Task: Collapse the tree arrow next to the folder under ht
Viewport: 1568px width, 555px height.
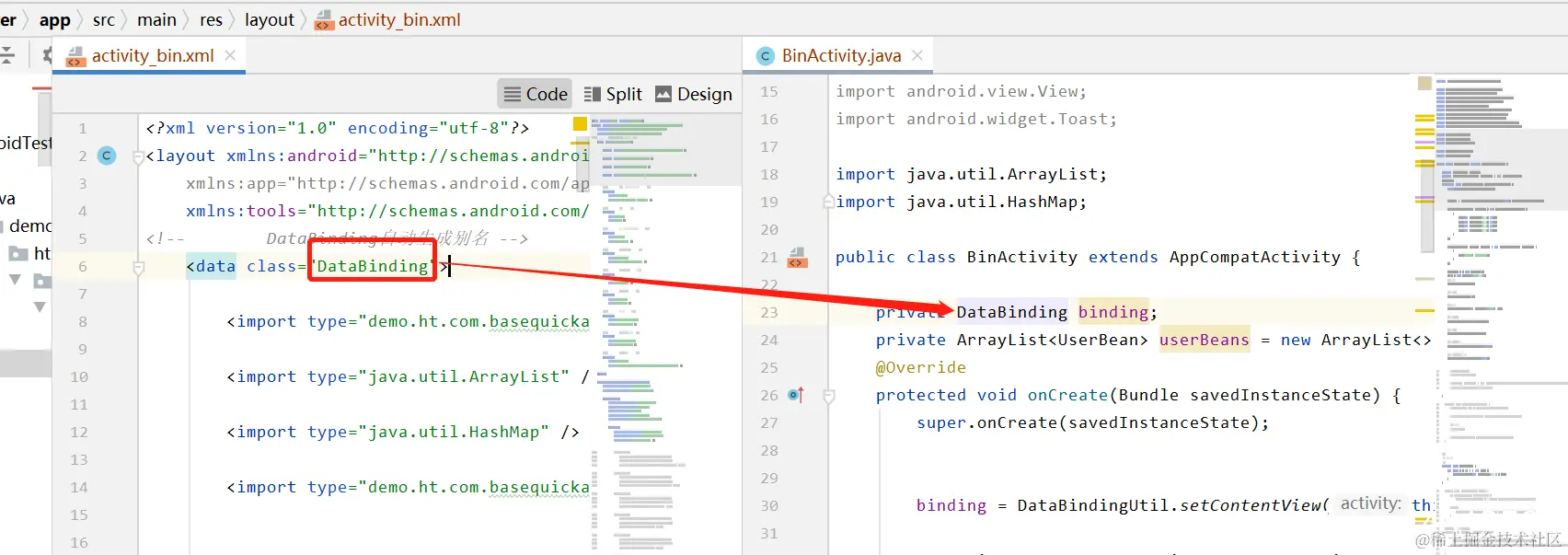Action: (15, 279)
